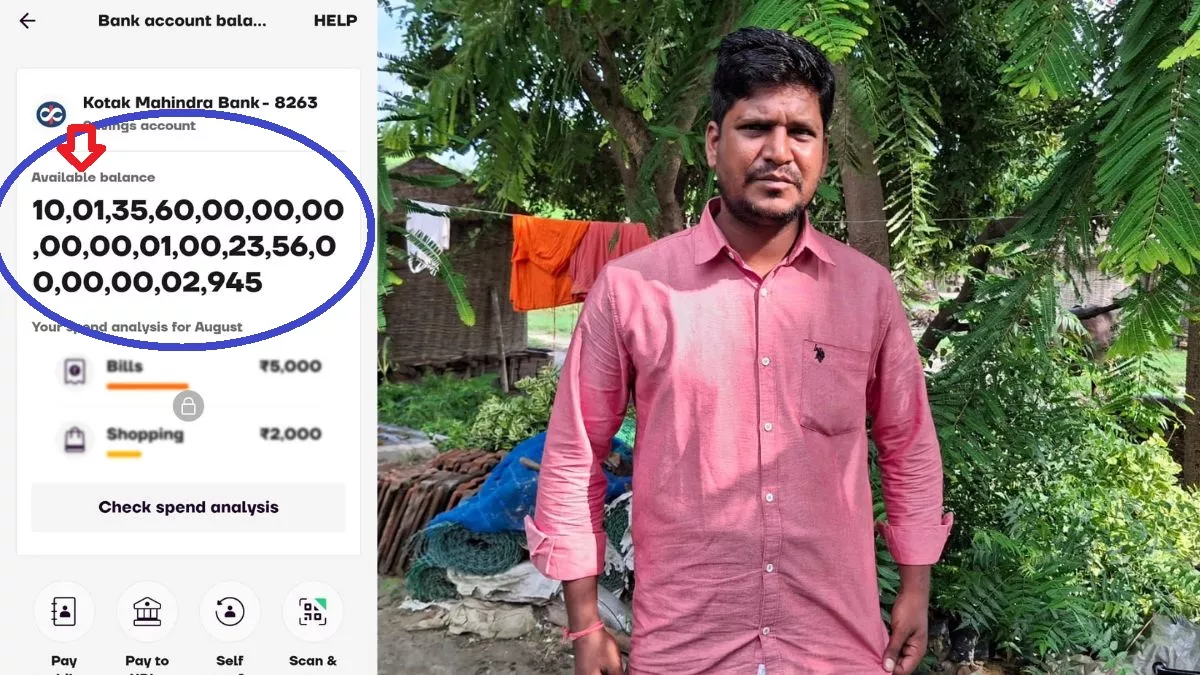
Task: Select the ₹2,000 Shopping amount
Action: point(290,434)
